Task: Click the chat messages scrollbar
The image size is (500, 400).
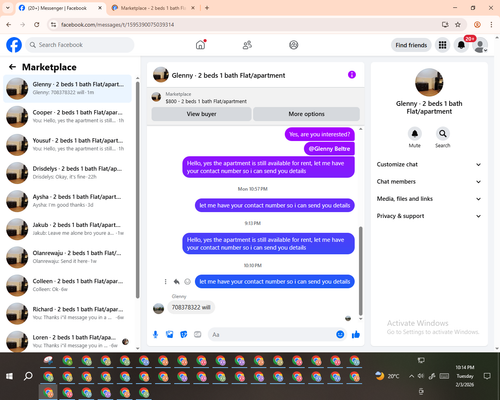Action: (360, 271)
